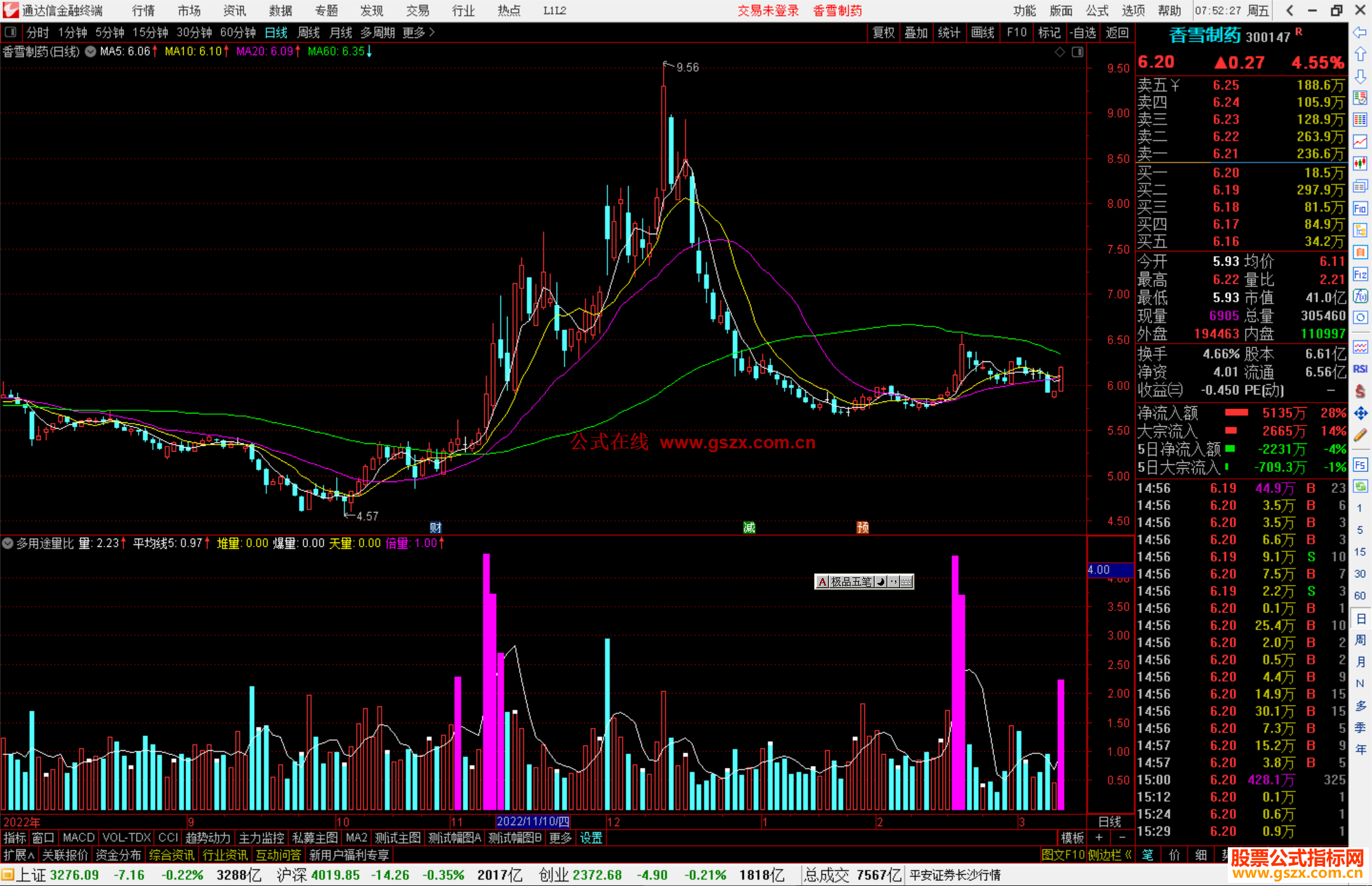Click the back arrow icon in the right sidebar

1360,32
